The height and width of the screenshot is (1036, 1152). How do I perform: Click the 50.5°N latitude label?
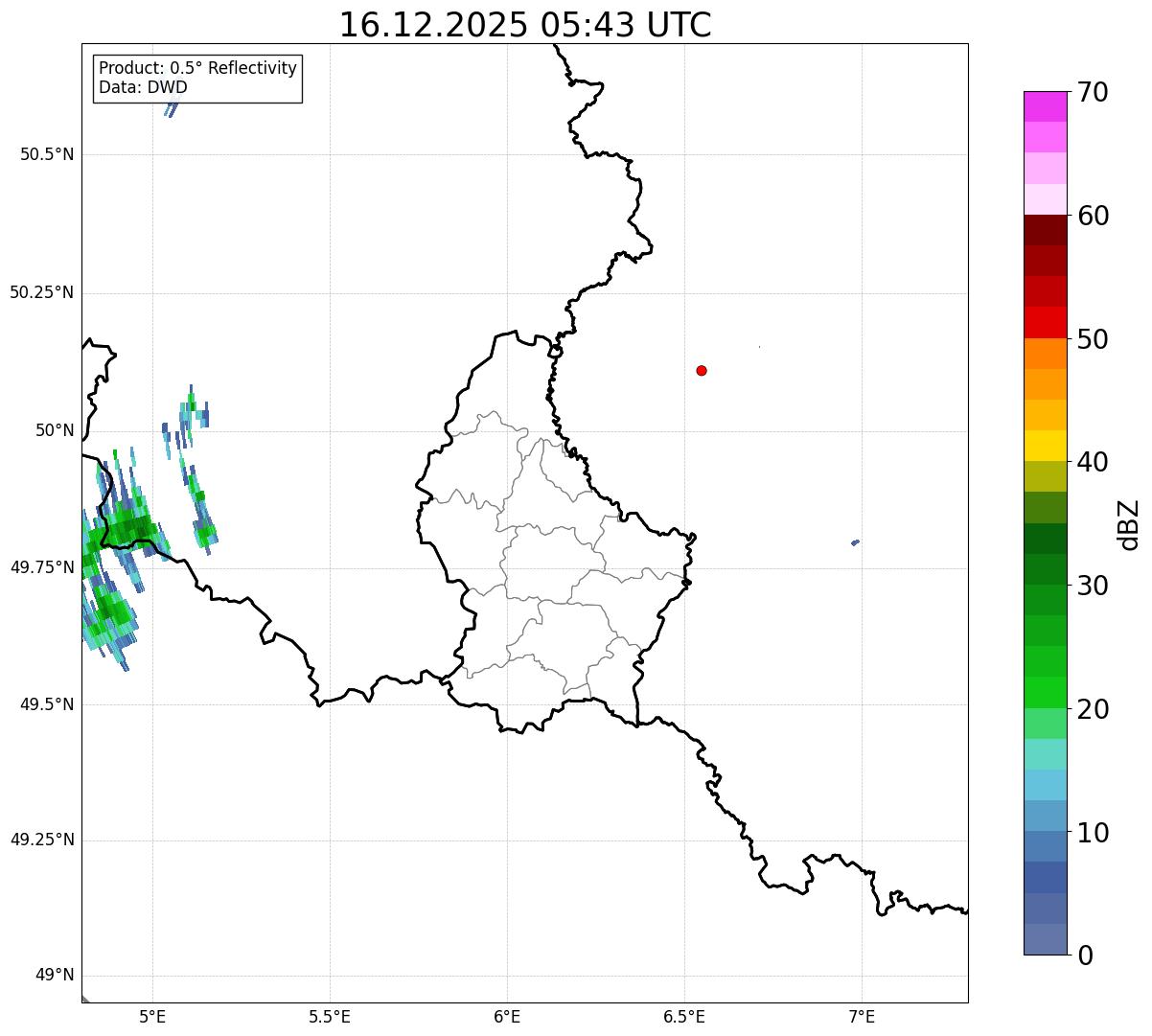[47, 154]
